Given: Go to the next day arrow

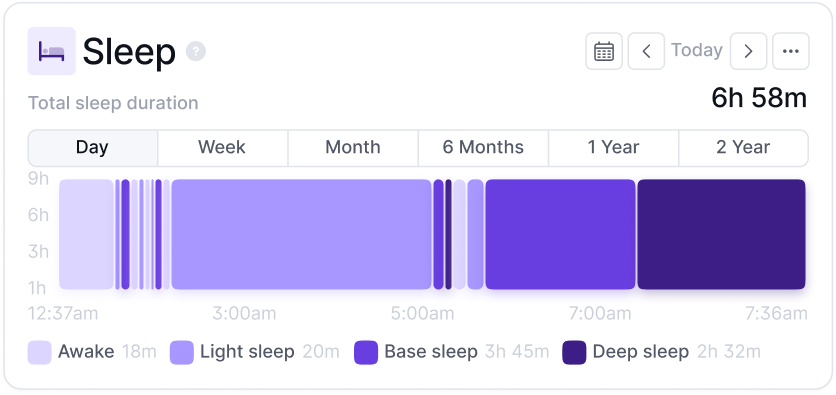Looking at the screenshot, I should (749, 51).
